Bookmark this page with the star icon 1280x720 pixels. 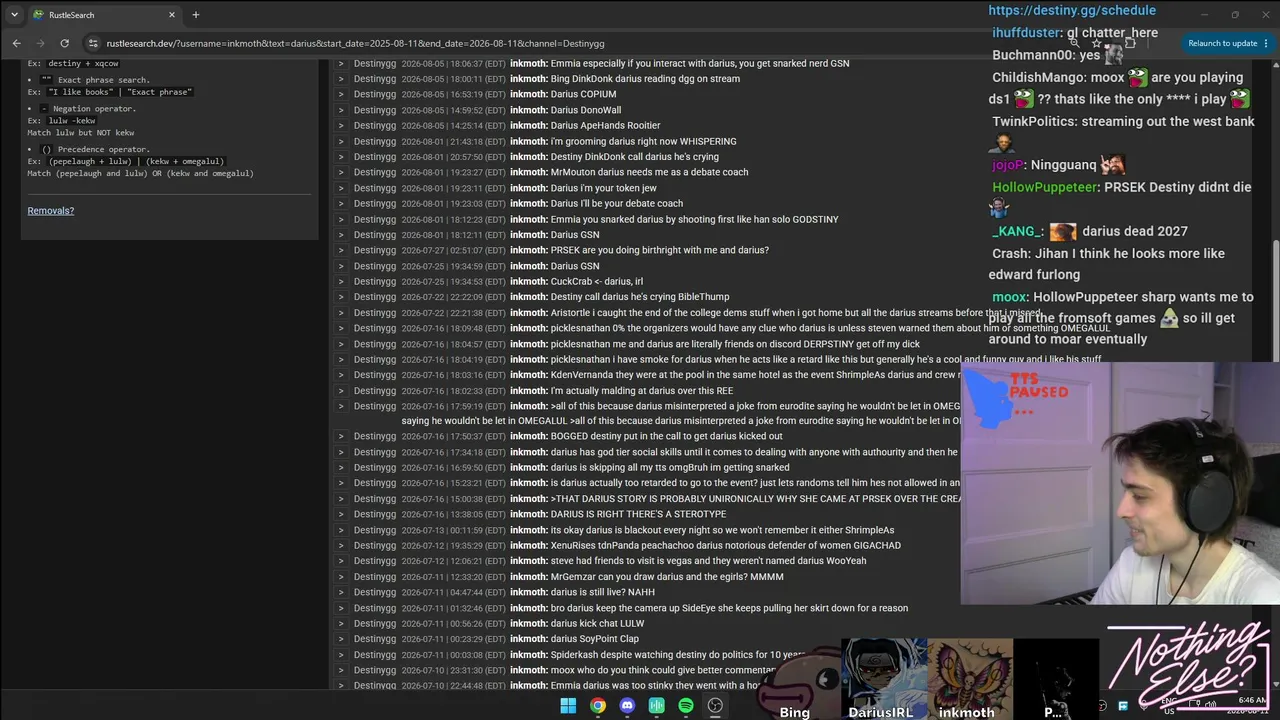(x=1096, y=43)
